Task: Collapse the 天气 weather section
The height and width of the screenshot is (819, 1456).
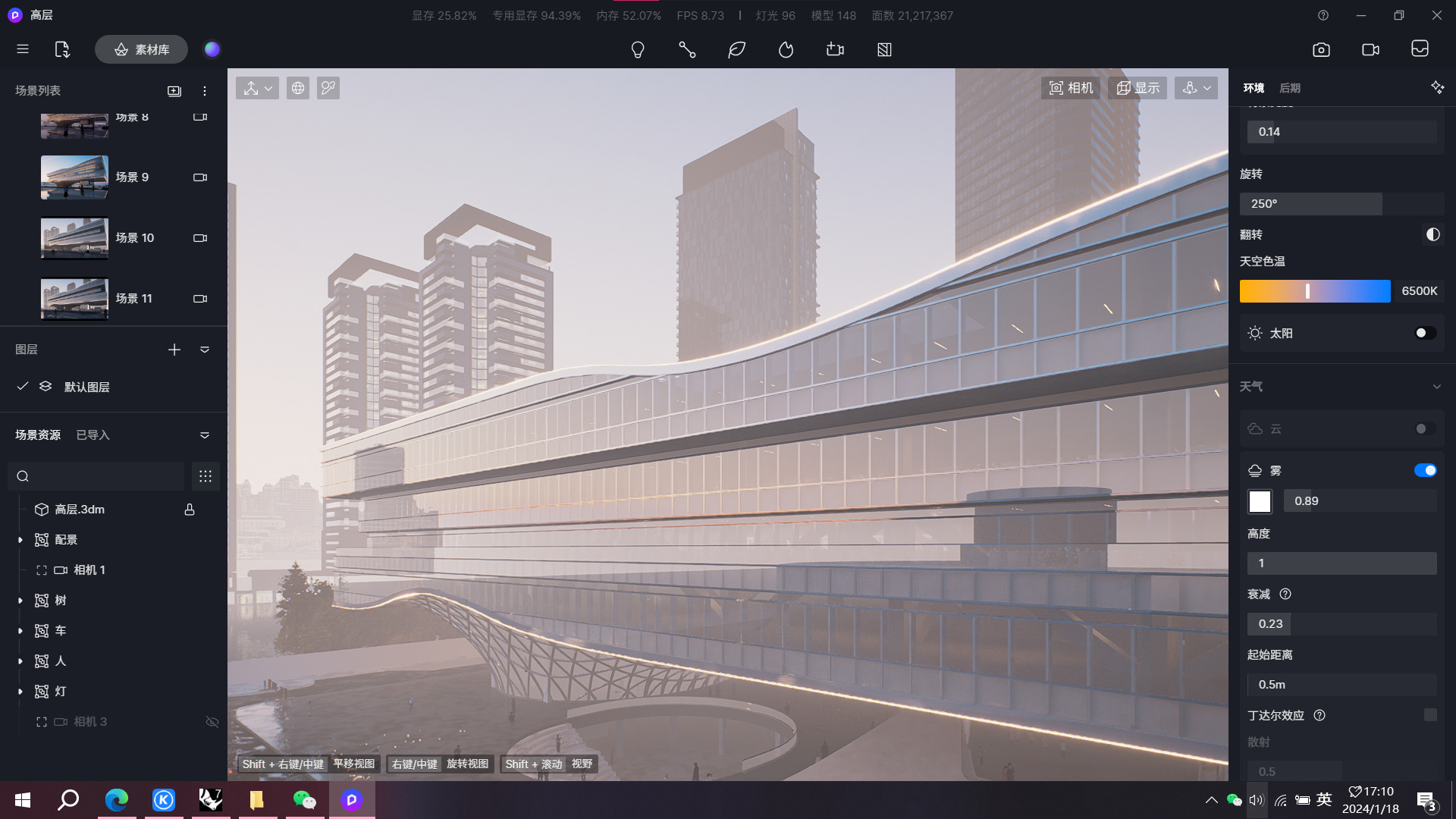Action: [1436, 387]
